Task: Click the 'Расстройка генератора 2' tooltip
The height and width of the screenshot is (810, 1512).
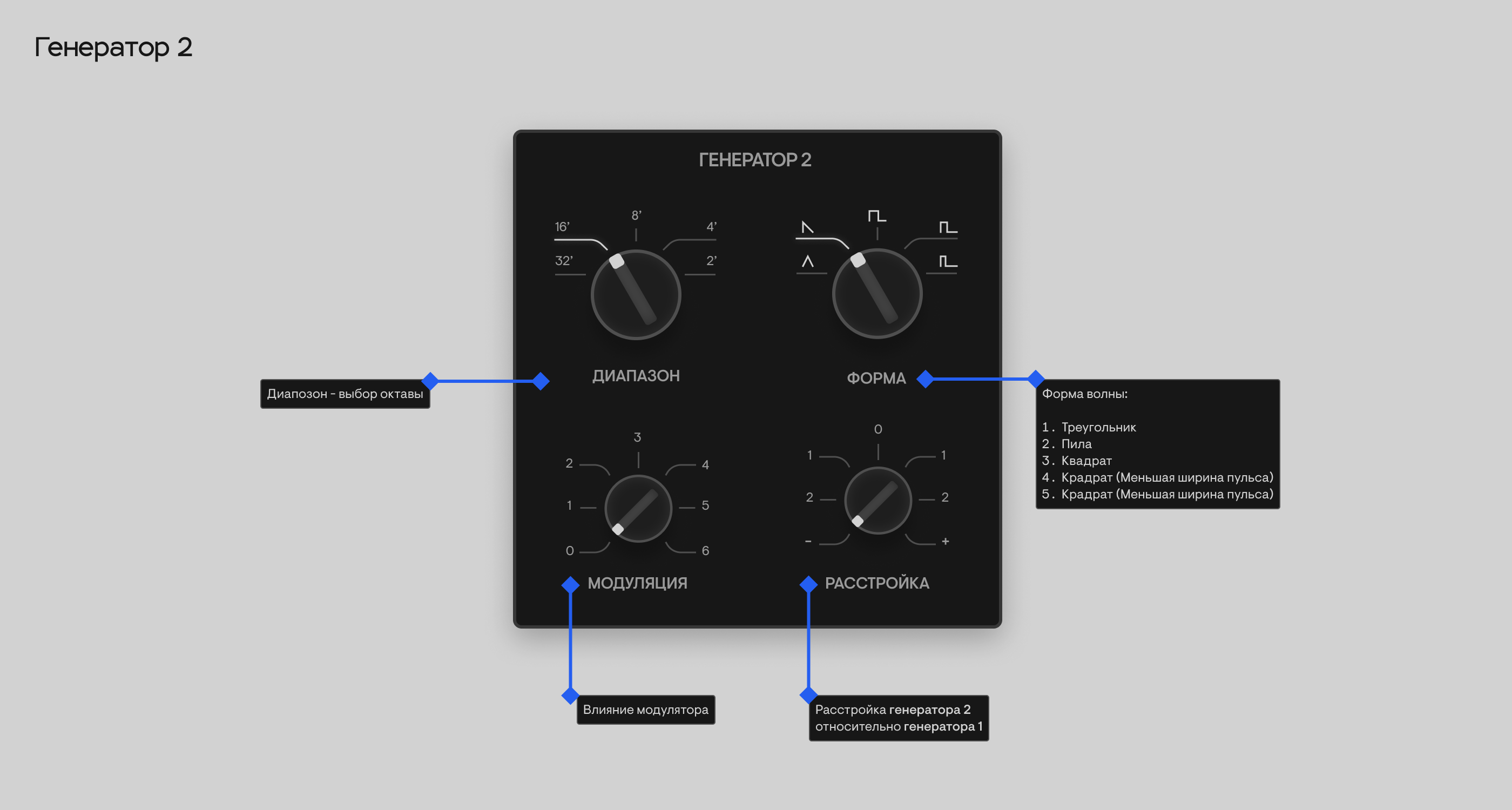Action: [x=899, y=717]
